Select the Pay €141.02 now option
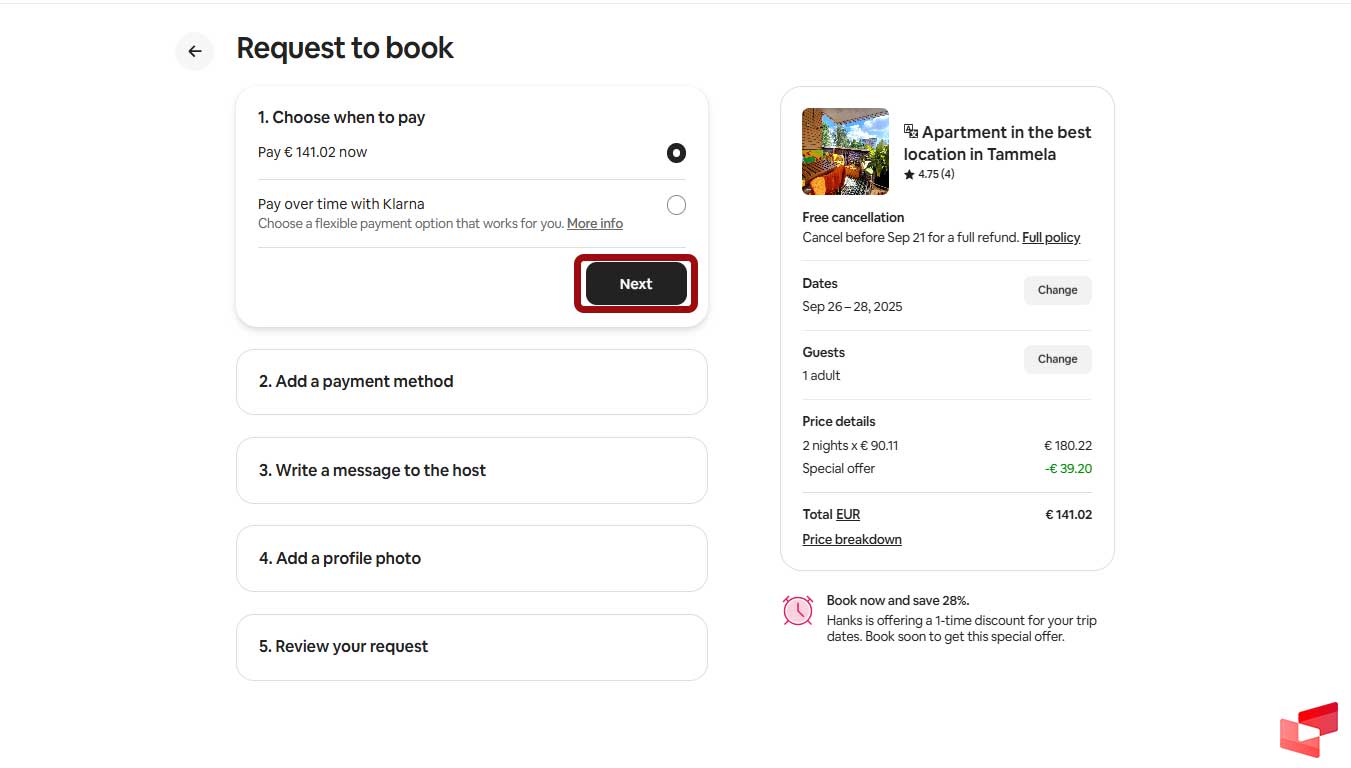 tap(676, 152)
